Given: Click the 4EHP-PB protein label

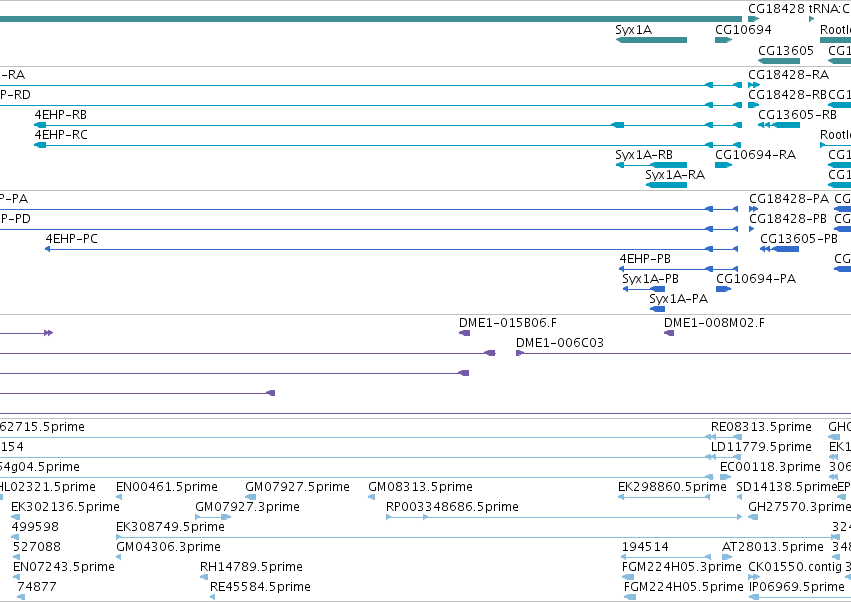Looking at the screenshot, I should click(x=645, y=259).
